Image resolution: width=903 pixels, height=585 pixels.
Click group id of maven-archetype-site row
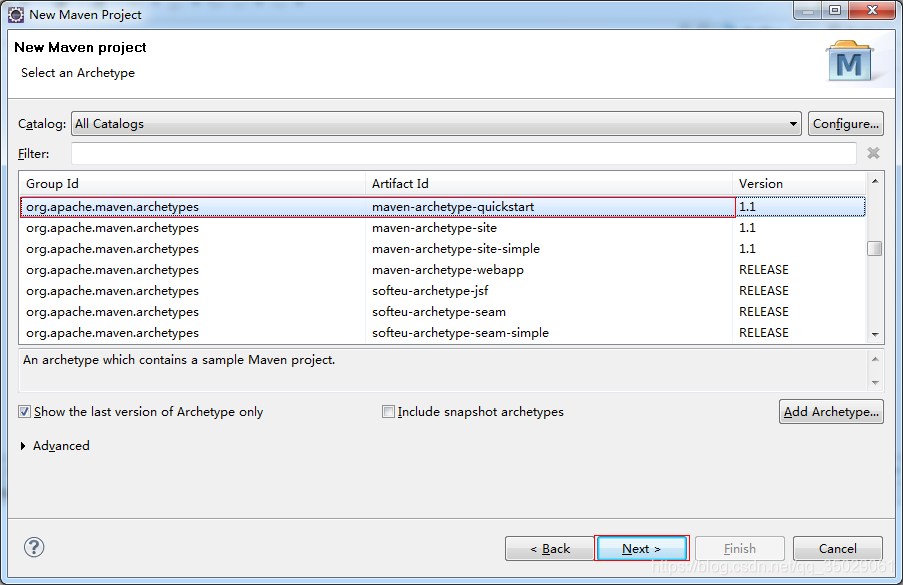tap(112, 228)
